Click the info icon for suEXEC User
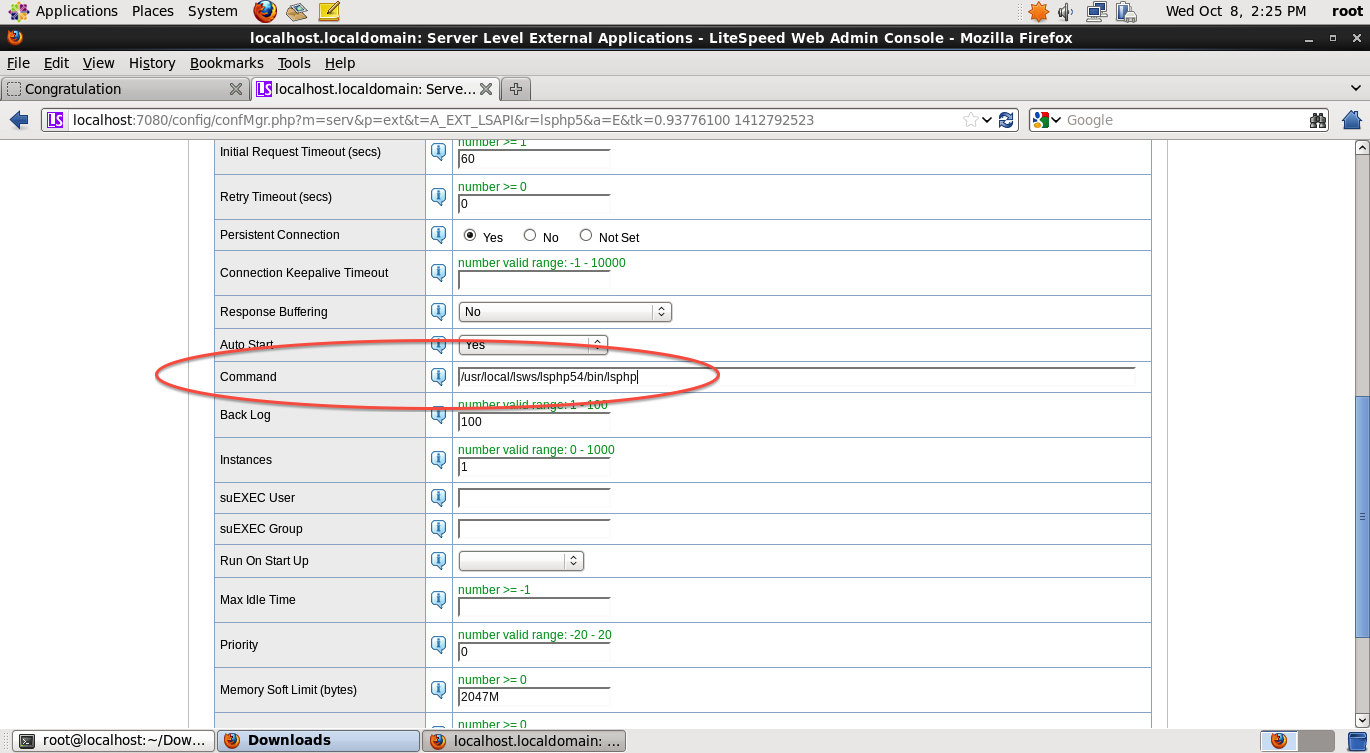Screen dimensions: 1370x753 [x=438, y=498]
